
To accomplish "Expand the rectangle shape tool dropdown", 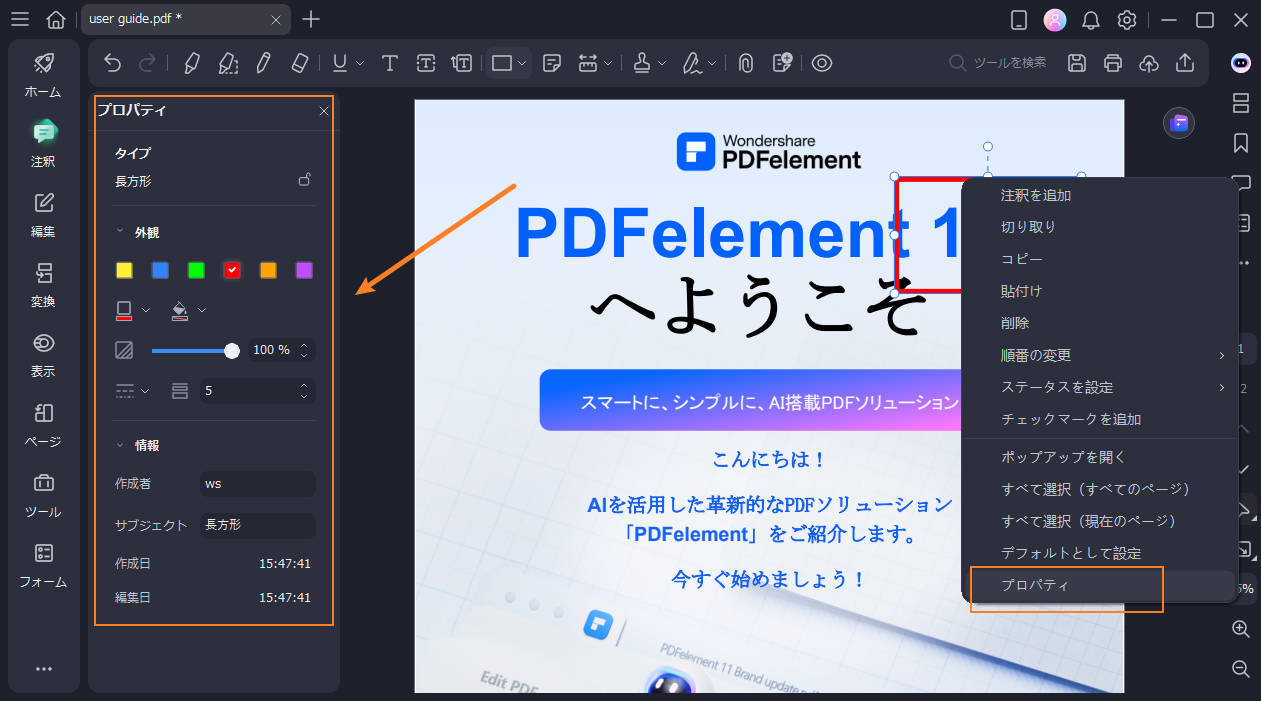I will [521, 62].
